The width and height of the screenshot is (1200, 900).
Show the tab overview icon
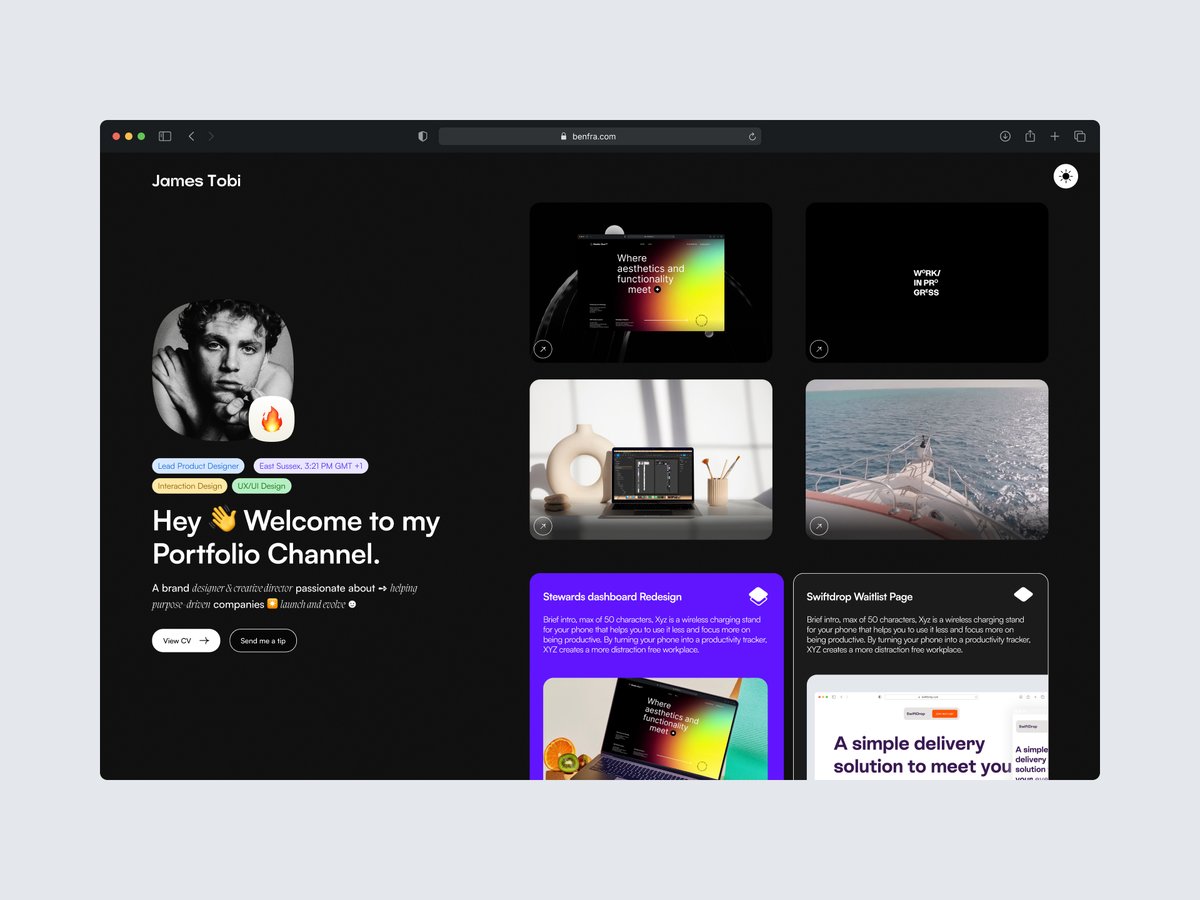tap(1080, 136)
